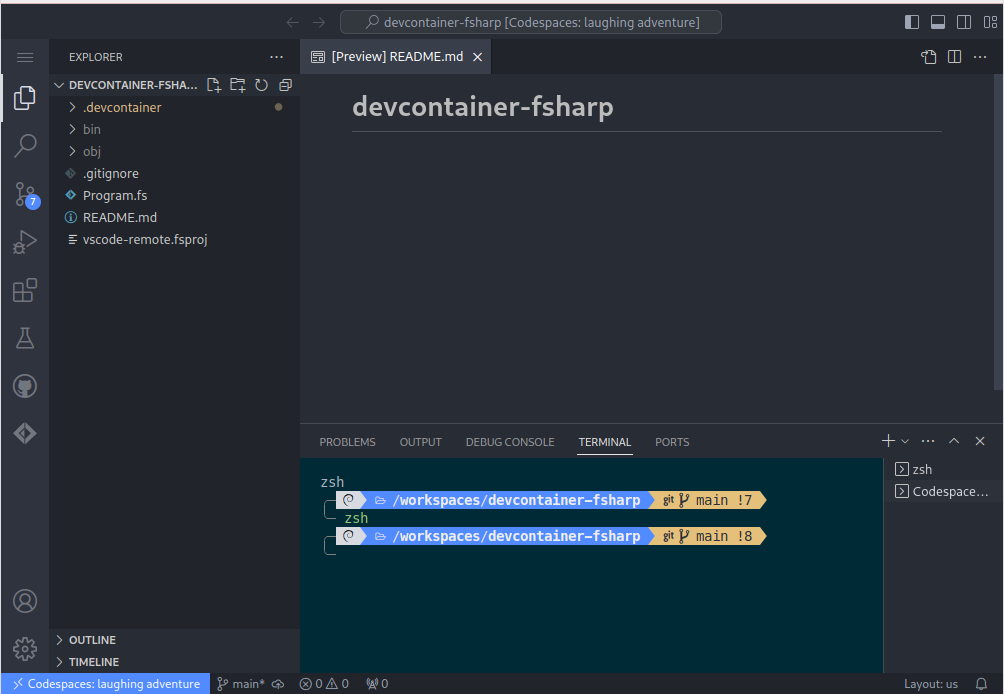
Task: Collapse all folders in Explorer
Action: pos(286,85)
